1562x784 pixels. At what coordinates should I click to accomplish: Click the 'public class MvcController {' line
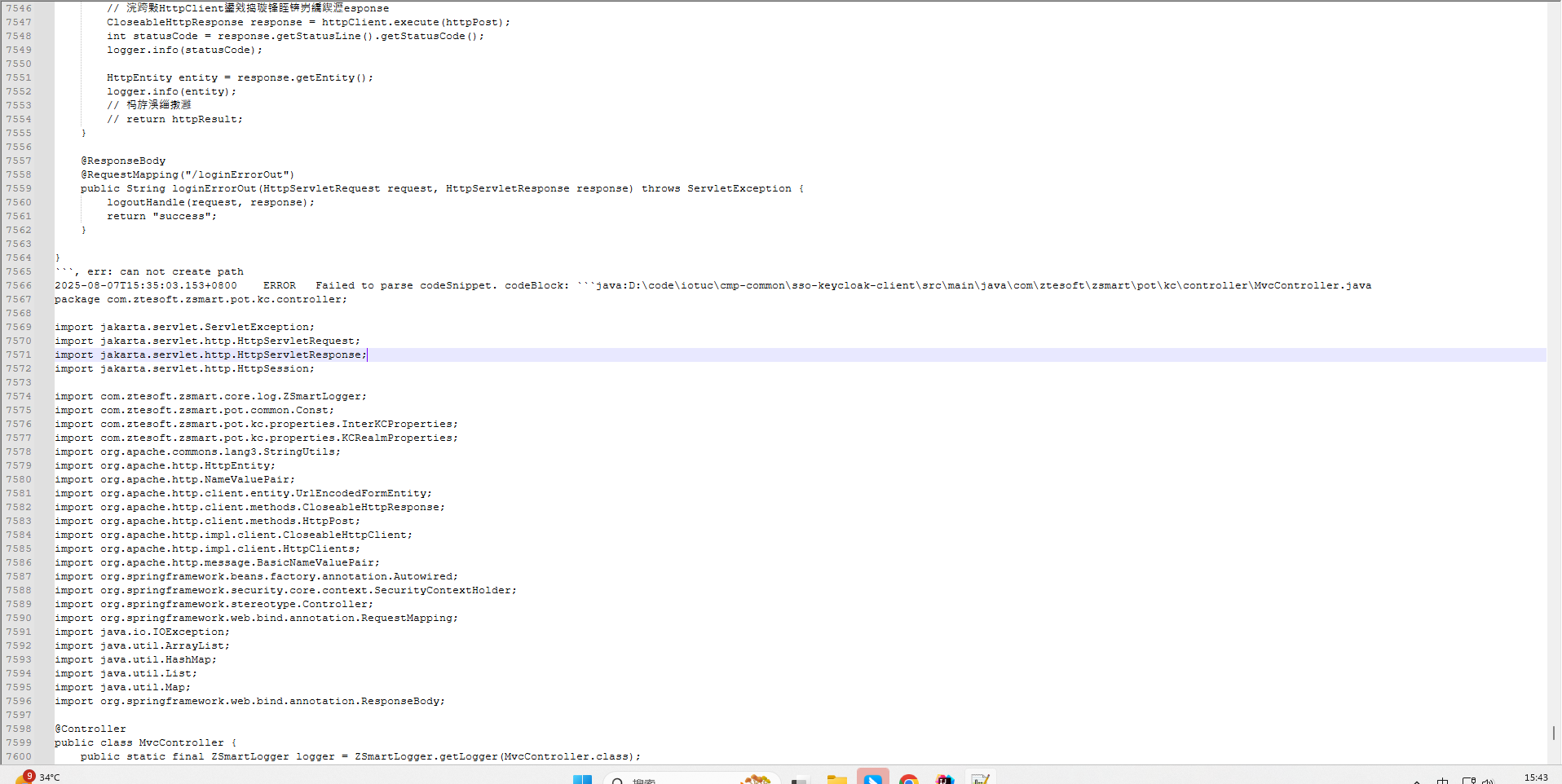[x=145, y=742]
